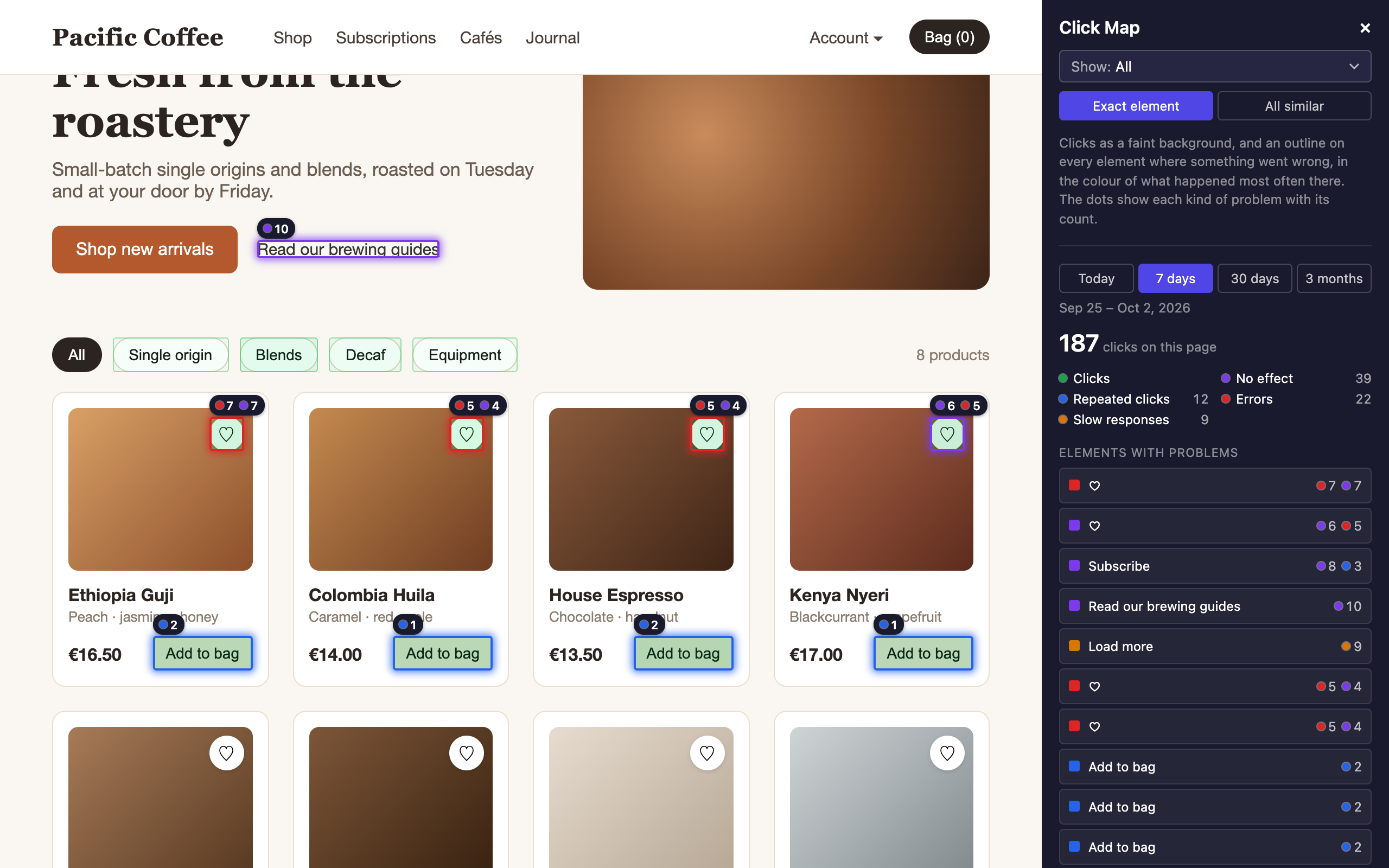Add Kenya Nyeri to bag
Screen dimensions: 1389x868
(923, 653)
